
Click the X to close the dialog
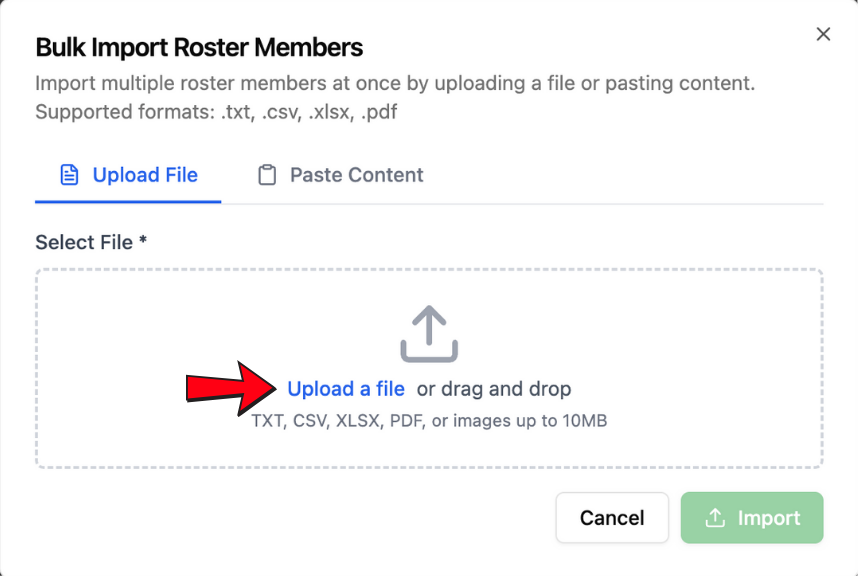[823, 33]
